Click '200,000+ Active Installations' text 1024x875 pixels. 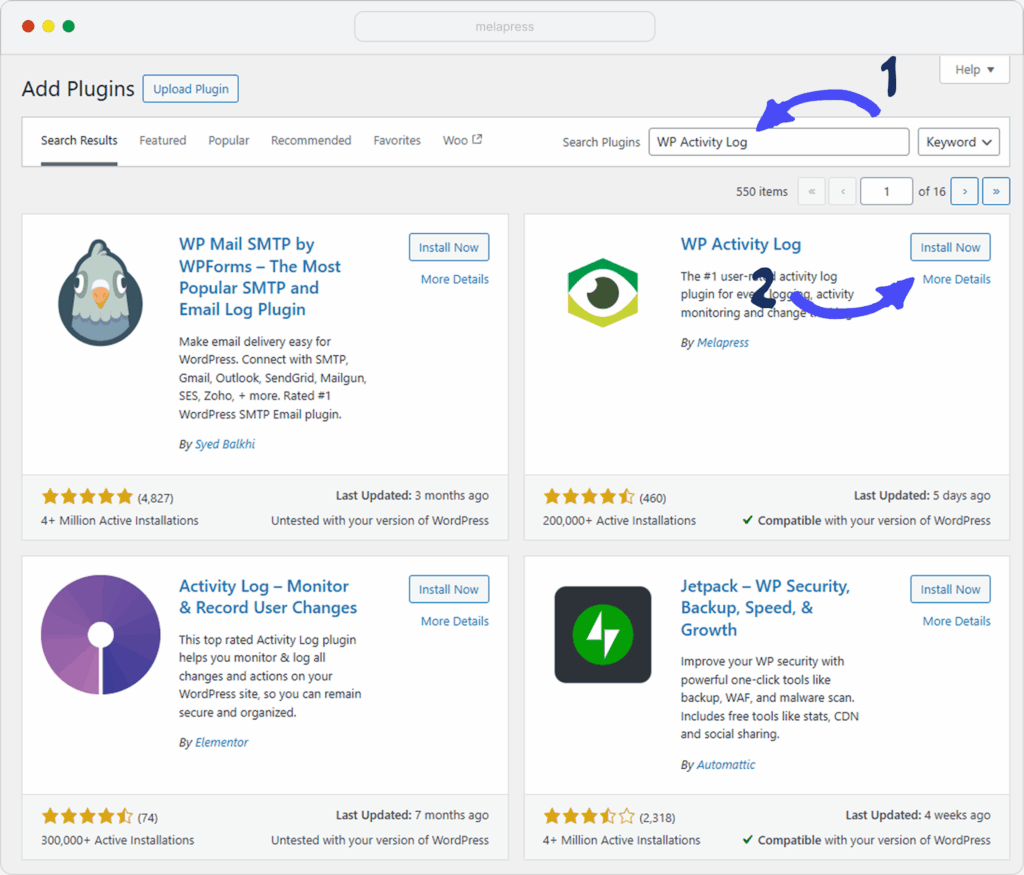619,520
